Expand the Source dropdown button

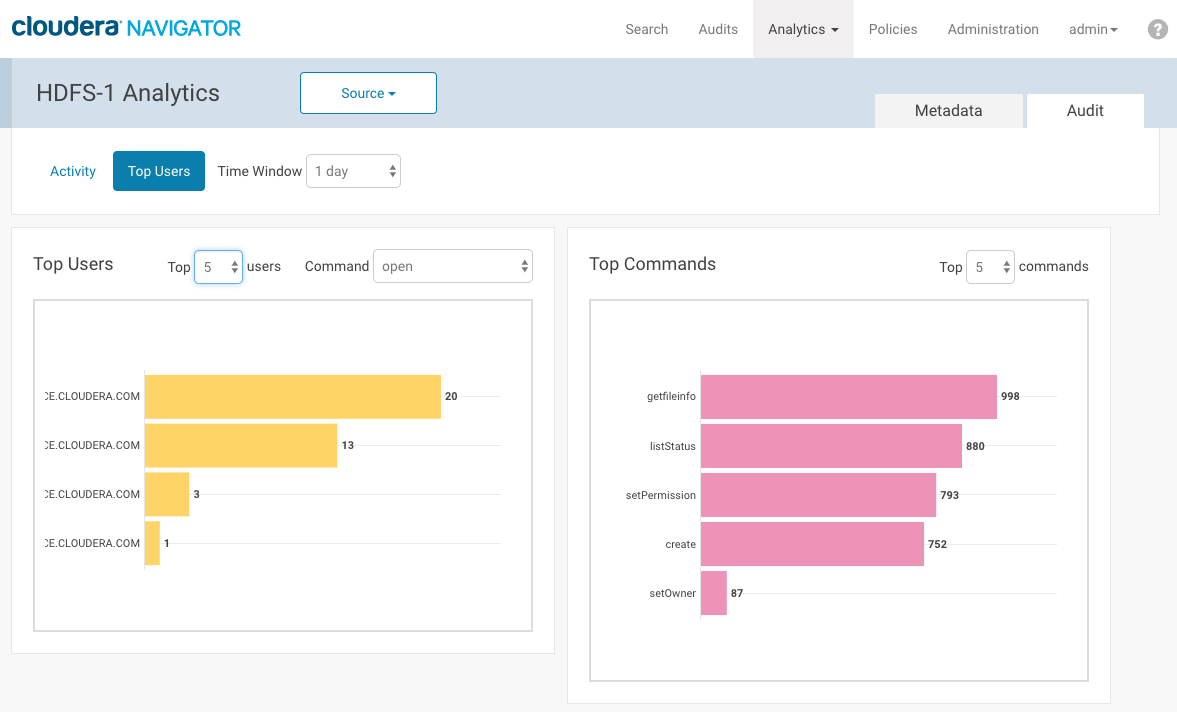click(x=368, y=93)
